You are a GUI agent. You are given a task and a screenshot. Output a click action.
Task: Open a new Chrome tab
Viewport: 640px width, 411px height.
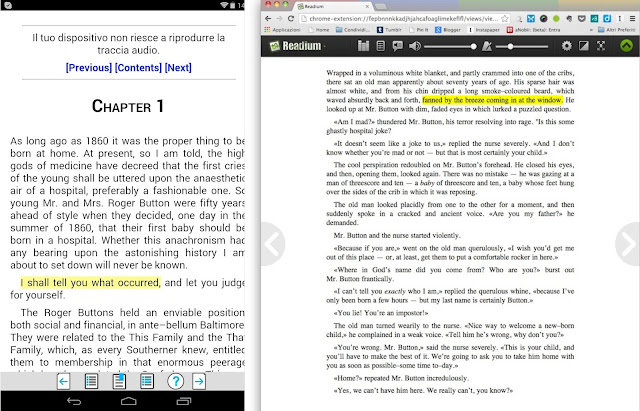click(x=380, y=7)
